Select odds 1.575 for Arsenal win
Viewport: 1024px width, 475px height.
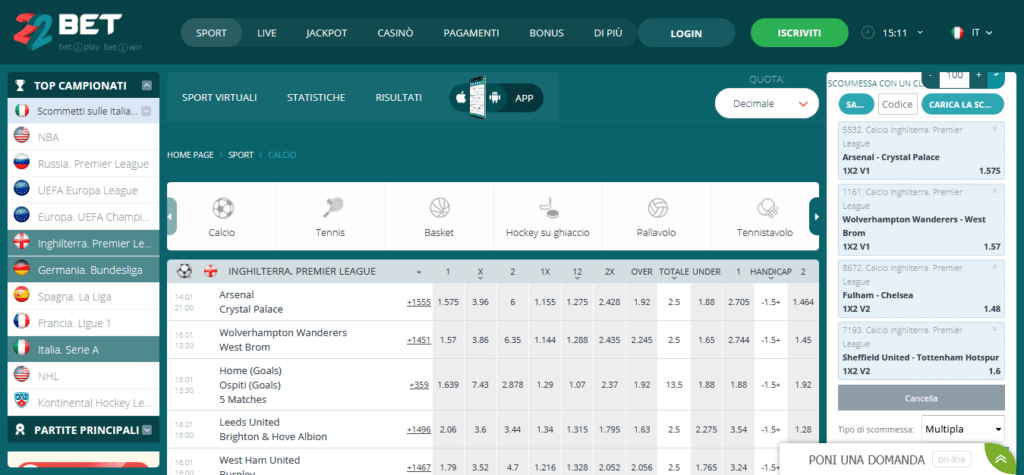click(449, 302)
